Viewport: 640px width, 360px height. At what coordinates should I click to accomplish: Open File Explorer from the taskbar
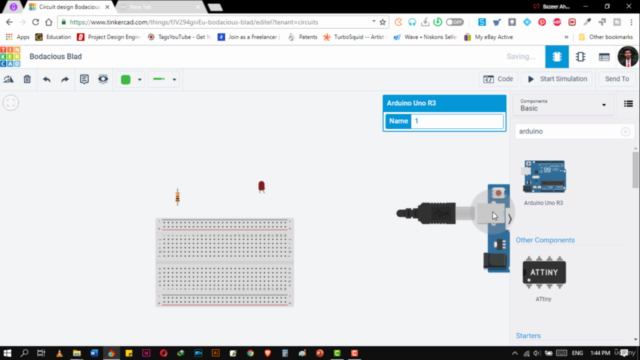click(77, 353)
